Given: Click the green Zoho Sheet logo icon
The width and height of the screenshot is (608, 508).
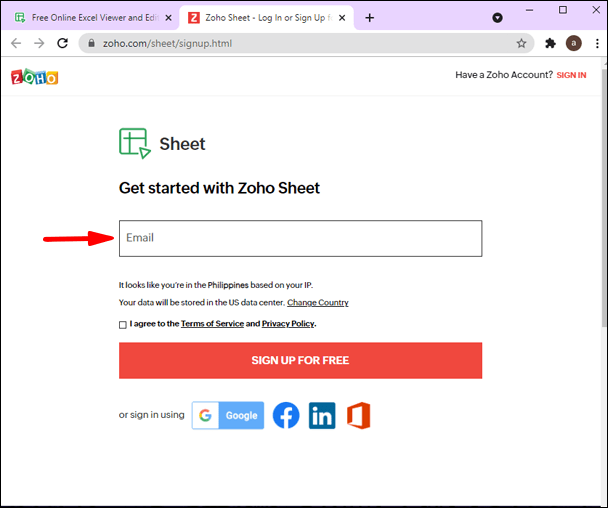Looking at the screenshot, I should click(135, 143).
